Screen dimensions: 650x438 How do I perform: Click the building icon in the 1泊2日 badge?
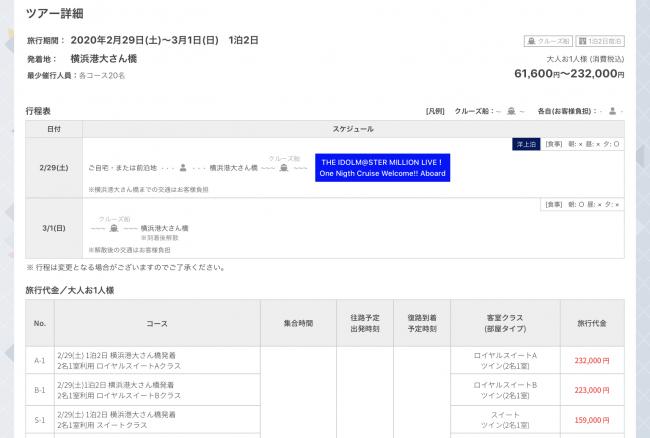pos(582,41)
